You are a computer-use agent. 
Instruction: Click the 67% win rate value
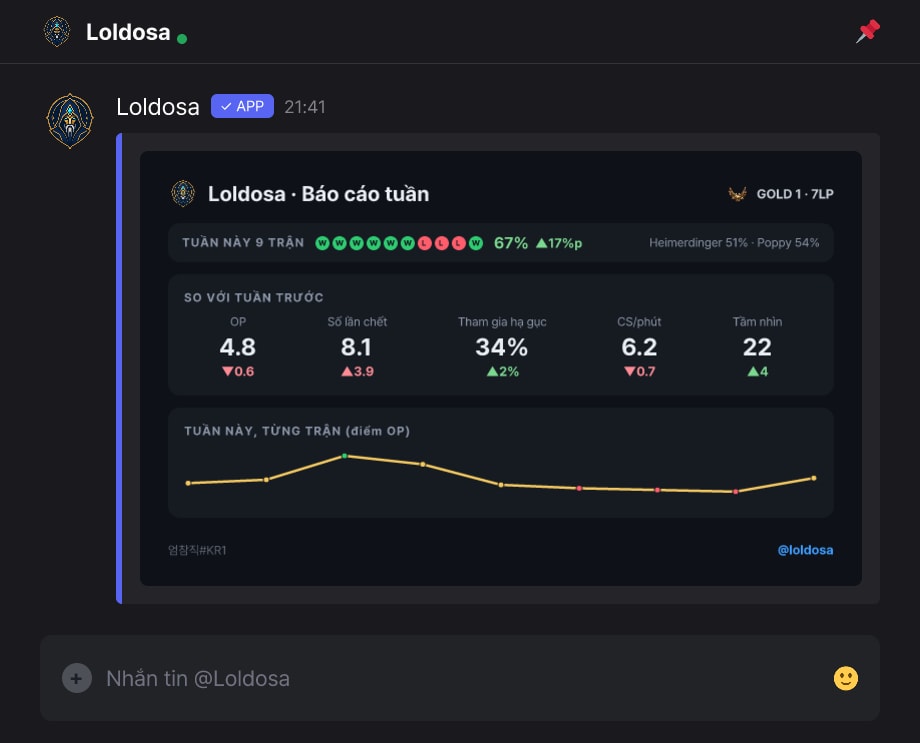[510, 243]
